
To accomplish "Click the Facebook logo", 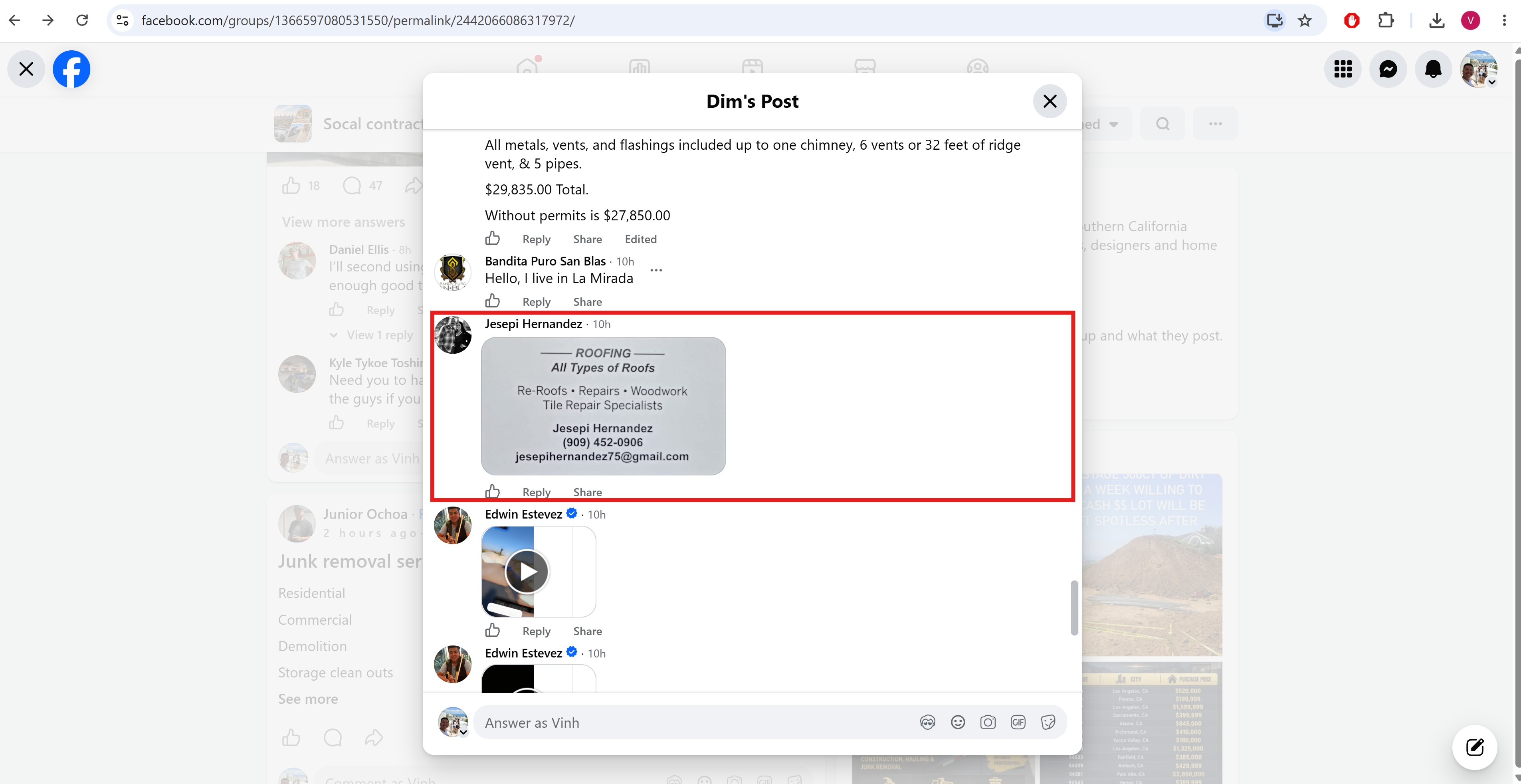I will pyautogui.click(x=71, y=69).
